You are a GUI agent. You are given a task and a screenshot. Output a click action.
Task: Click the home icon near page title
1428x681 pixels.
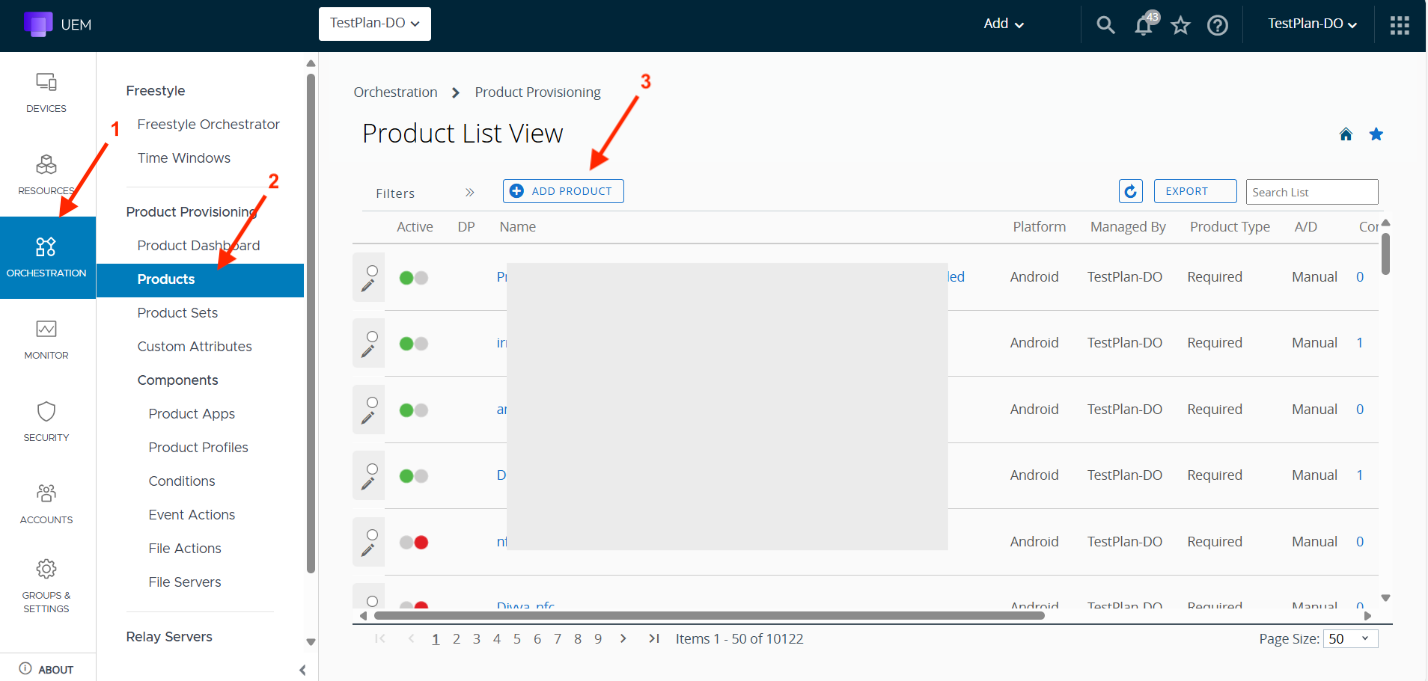click(x=1346, y=134)
